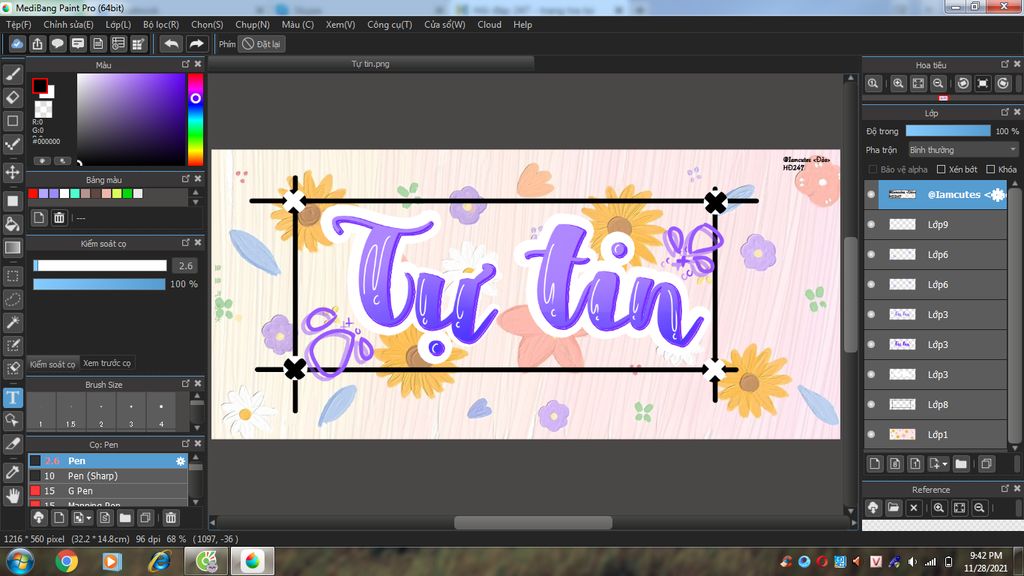
Task: Click the Undo arrow in toolbar
Action: [x=171, y=44]
